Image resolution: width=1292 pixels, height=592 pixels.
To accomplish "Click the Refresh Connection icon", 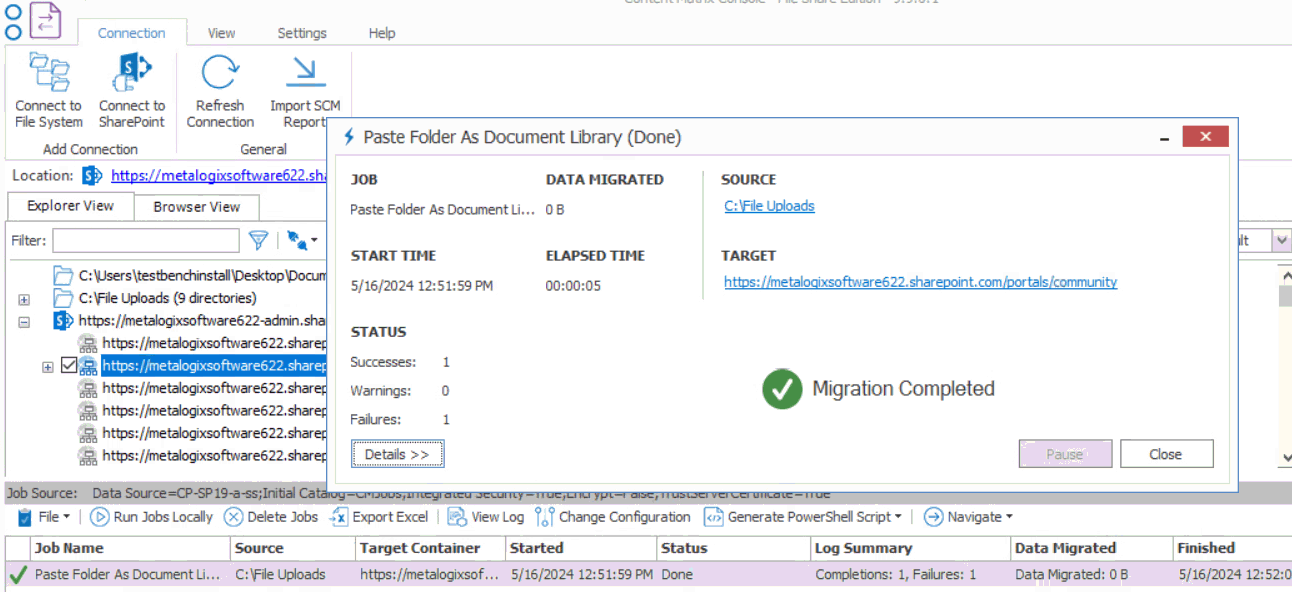I will 220,73.
